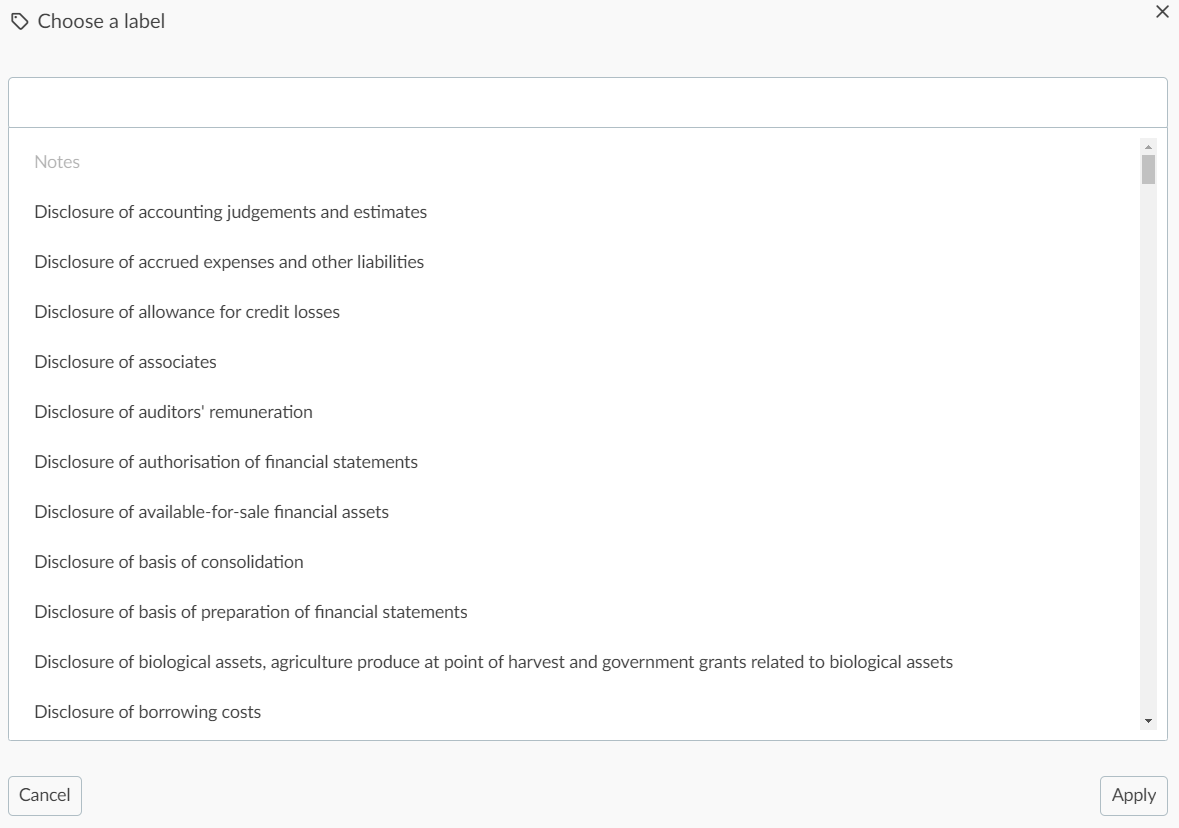Click the Apply button

tap(1133, 796)
